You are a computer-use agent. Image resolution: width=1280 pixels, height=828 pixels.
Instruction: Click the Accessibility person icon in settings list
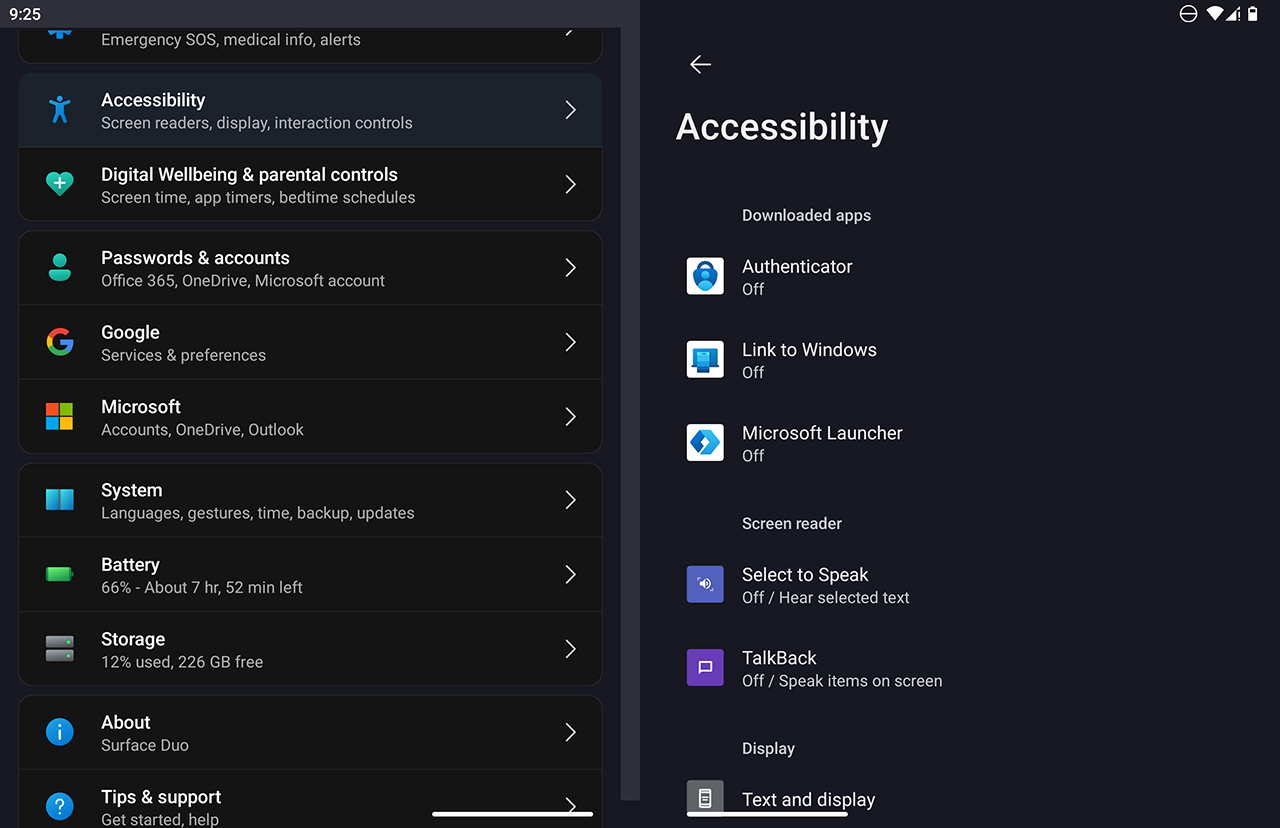click(60, 110)
